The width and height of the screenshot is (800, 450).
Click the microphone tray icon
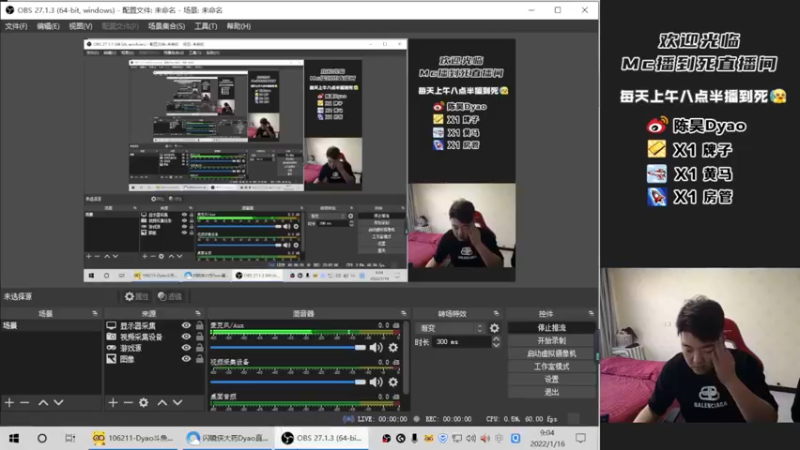414,438
